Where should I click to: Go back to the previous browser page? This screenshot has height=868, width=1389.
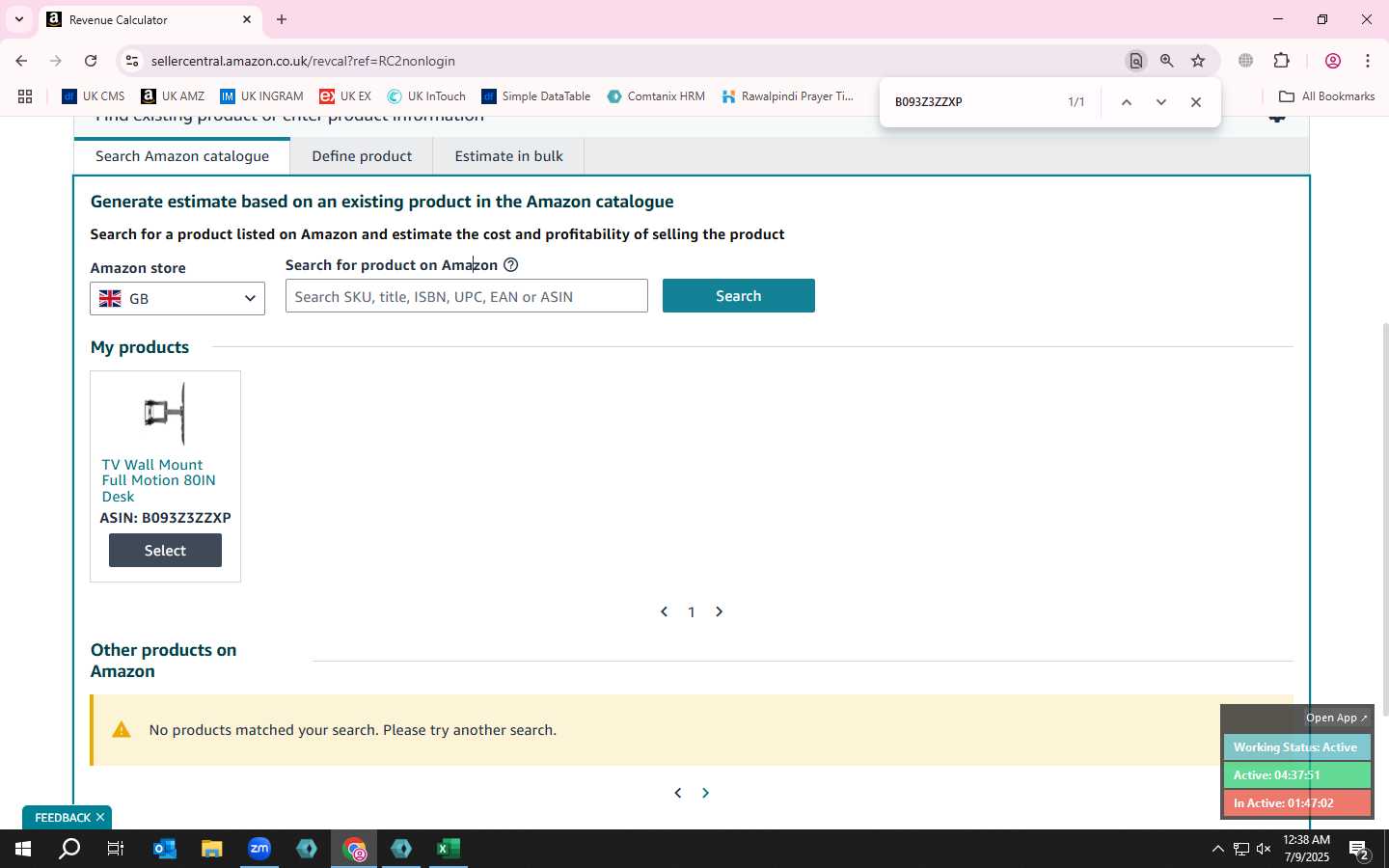point(21,61)
